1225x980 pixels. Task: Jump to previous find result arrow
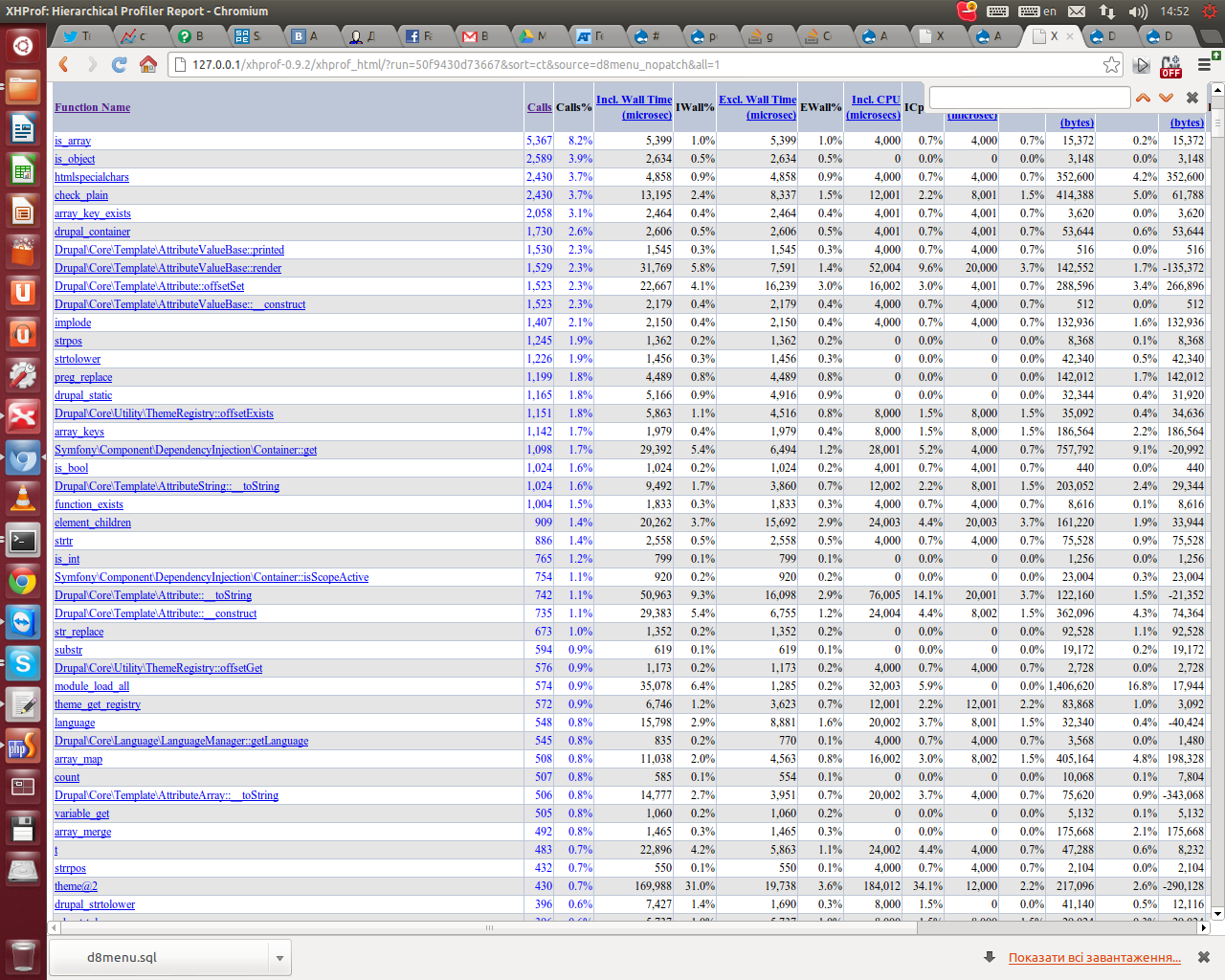pyautogui.click(x=1143, y=98)
